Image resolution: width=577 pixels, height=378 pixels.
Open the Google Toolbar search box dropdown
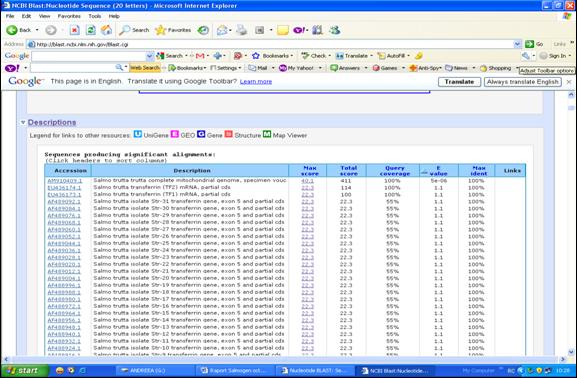(149, 56)
